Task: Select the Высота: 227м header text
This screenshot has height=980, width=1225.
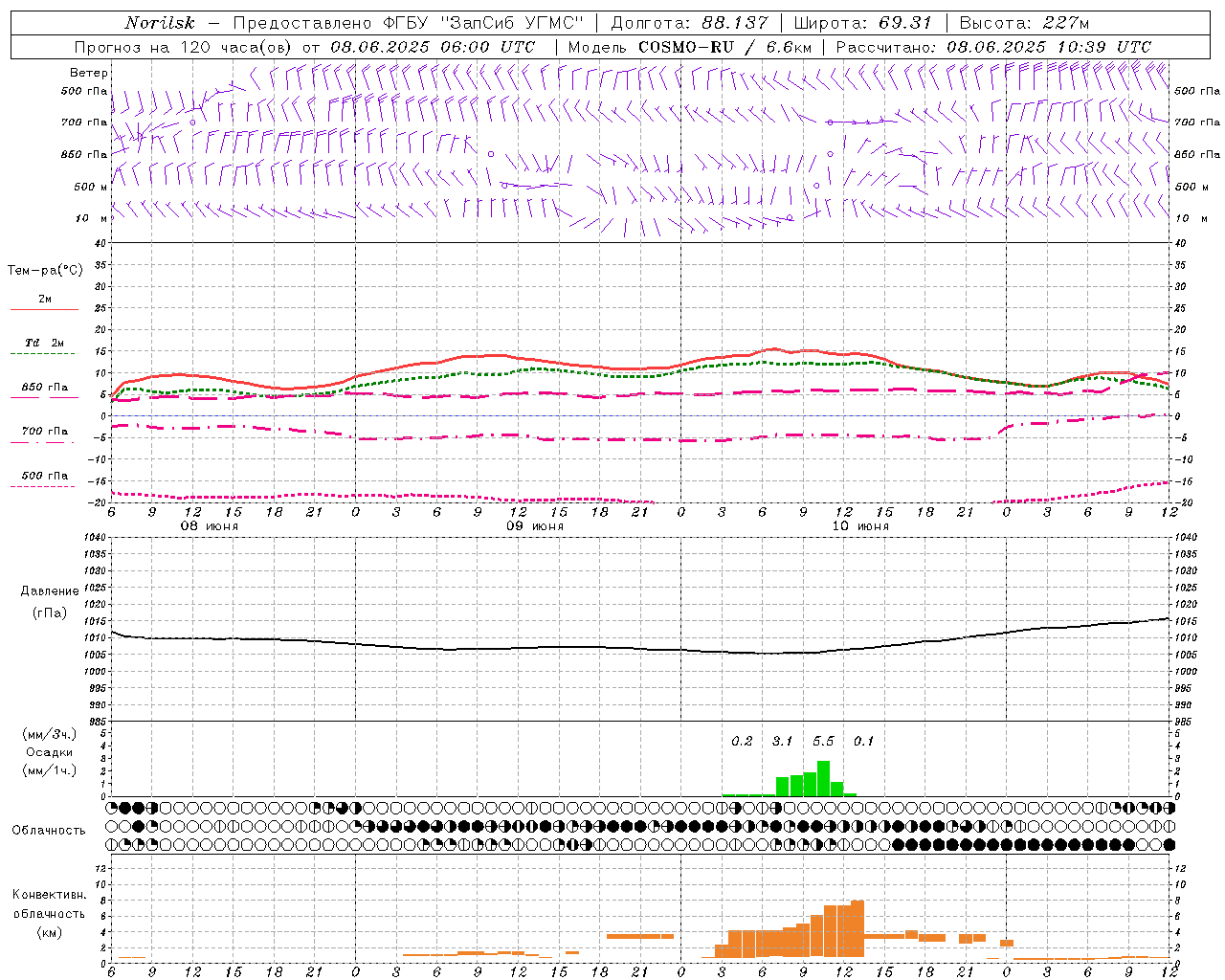Action: point(1024,23)
